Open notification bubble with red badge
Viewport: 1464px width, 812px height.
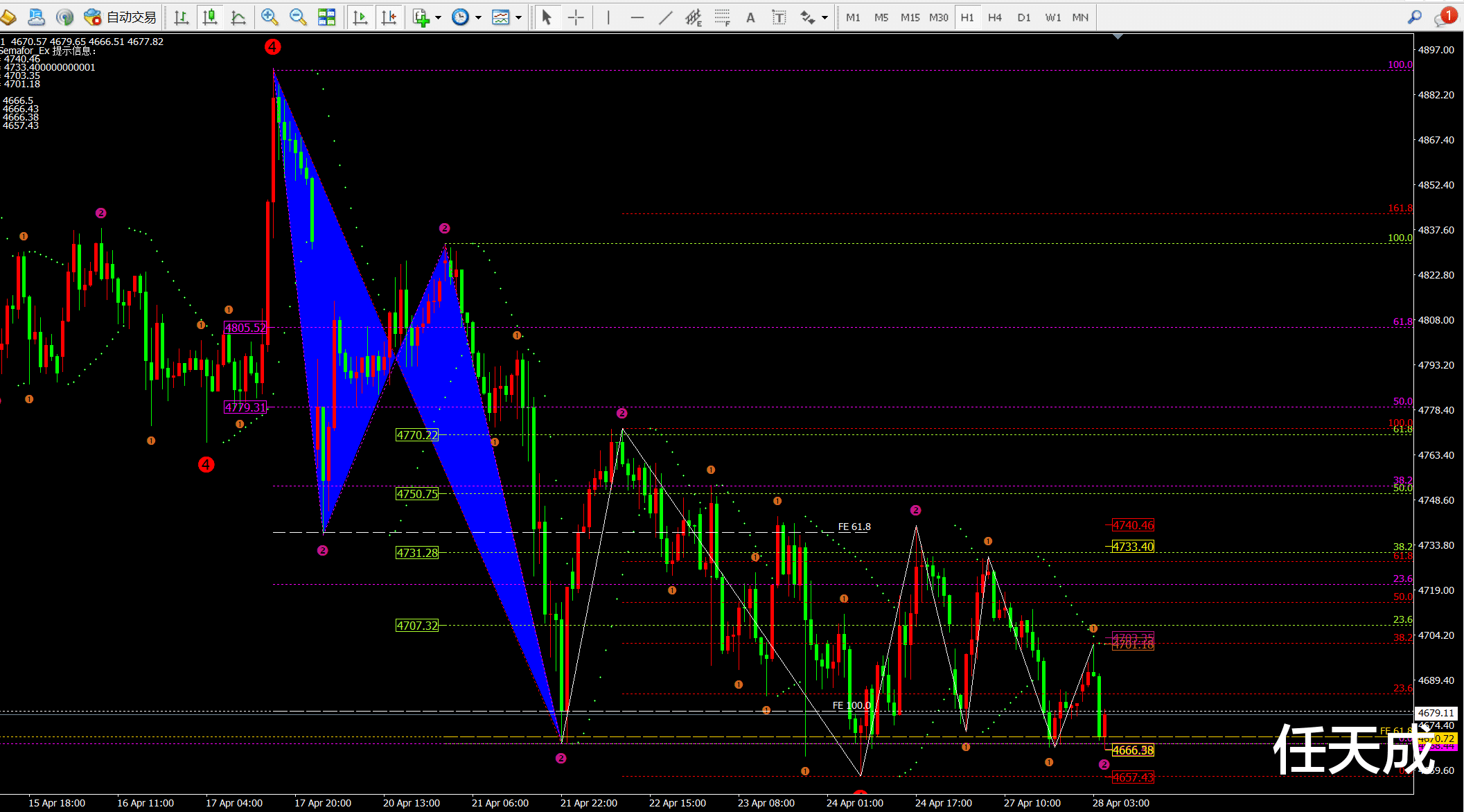pyautogui.click(x=1445, y=17)
